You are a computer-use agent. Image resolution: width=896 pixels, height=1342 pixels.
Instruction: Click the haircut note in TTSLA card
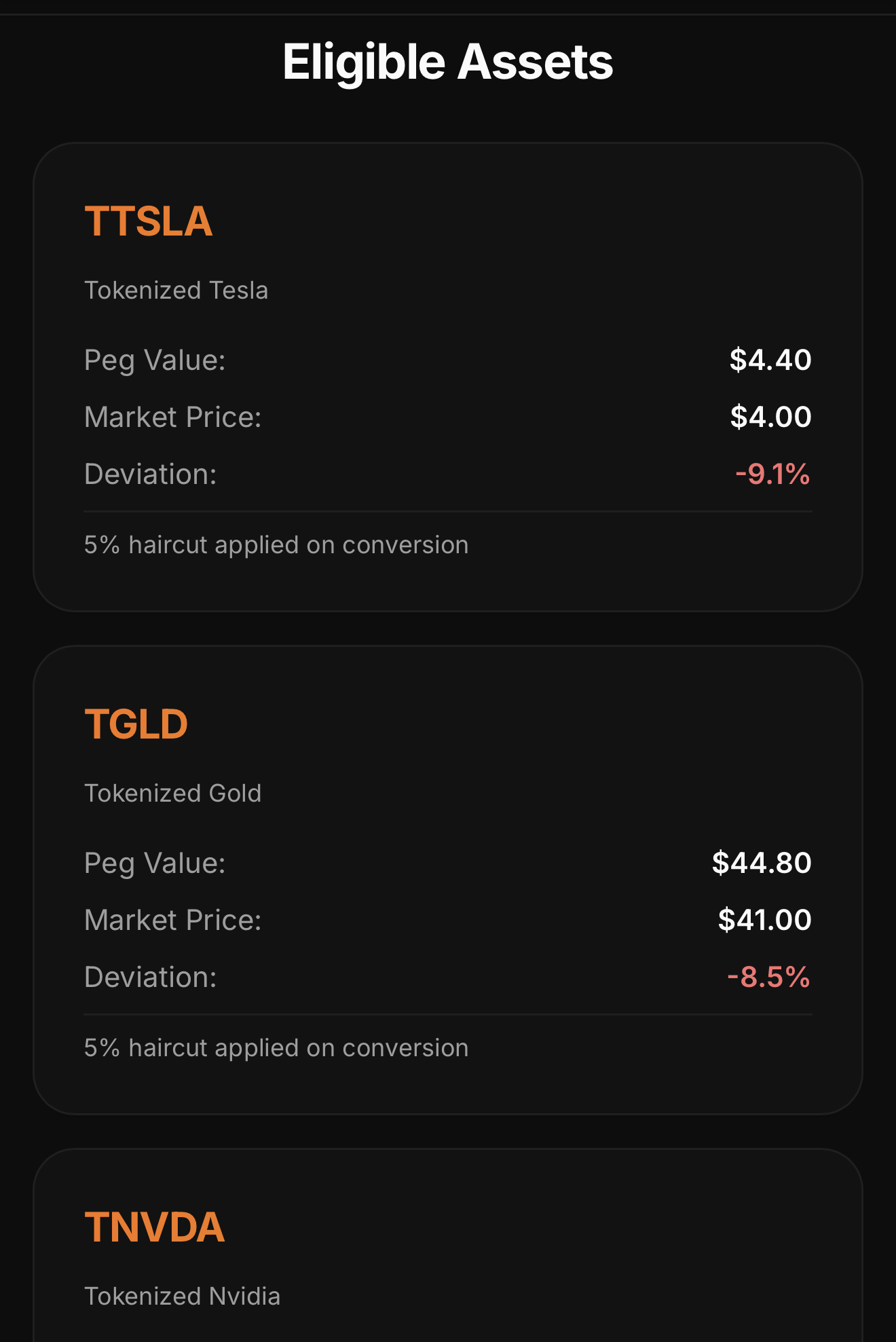(x=276, y=545)
